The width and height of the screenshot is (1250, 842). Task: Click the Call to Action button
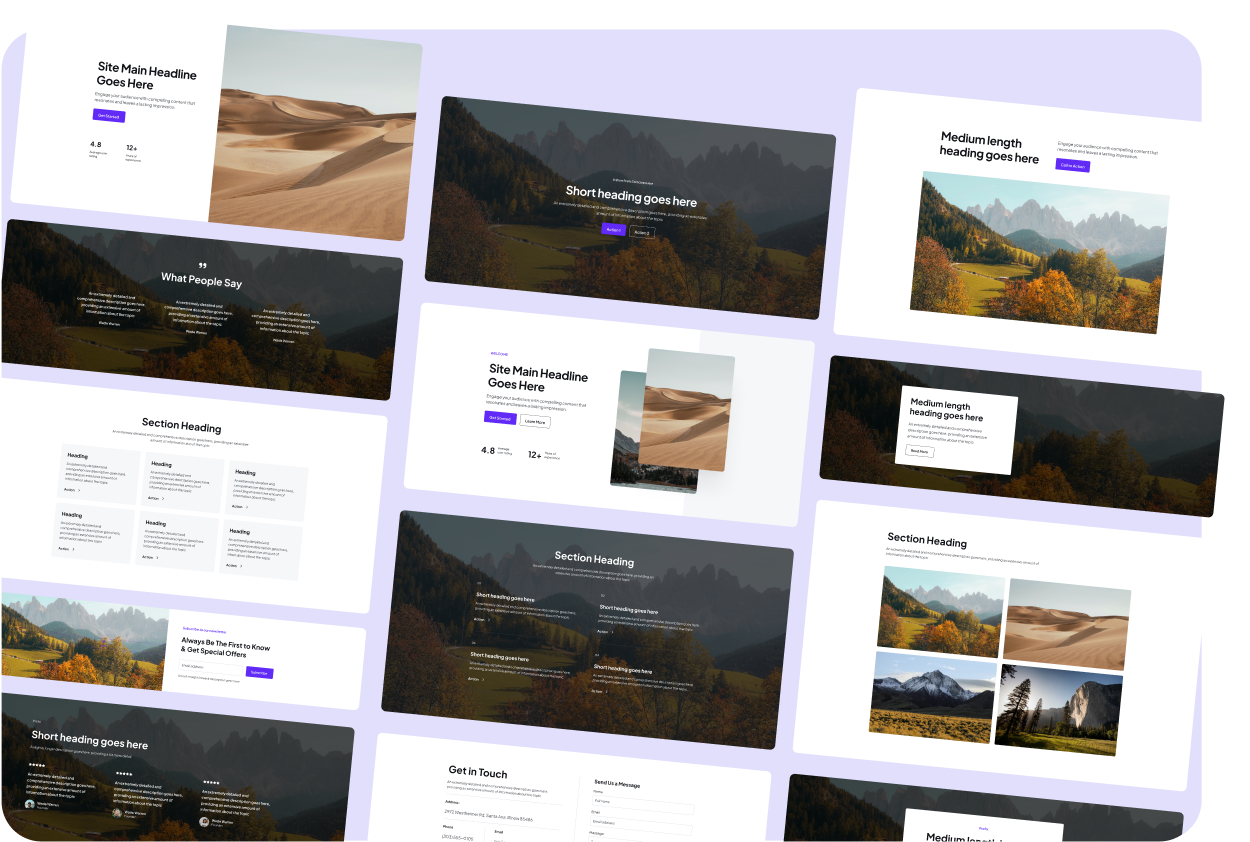point(1073,165)
